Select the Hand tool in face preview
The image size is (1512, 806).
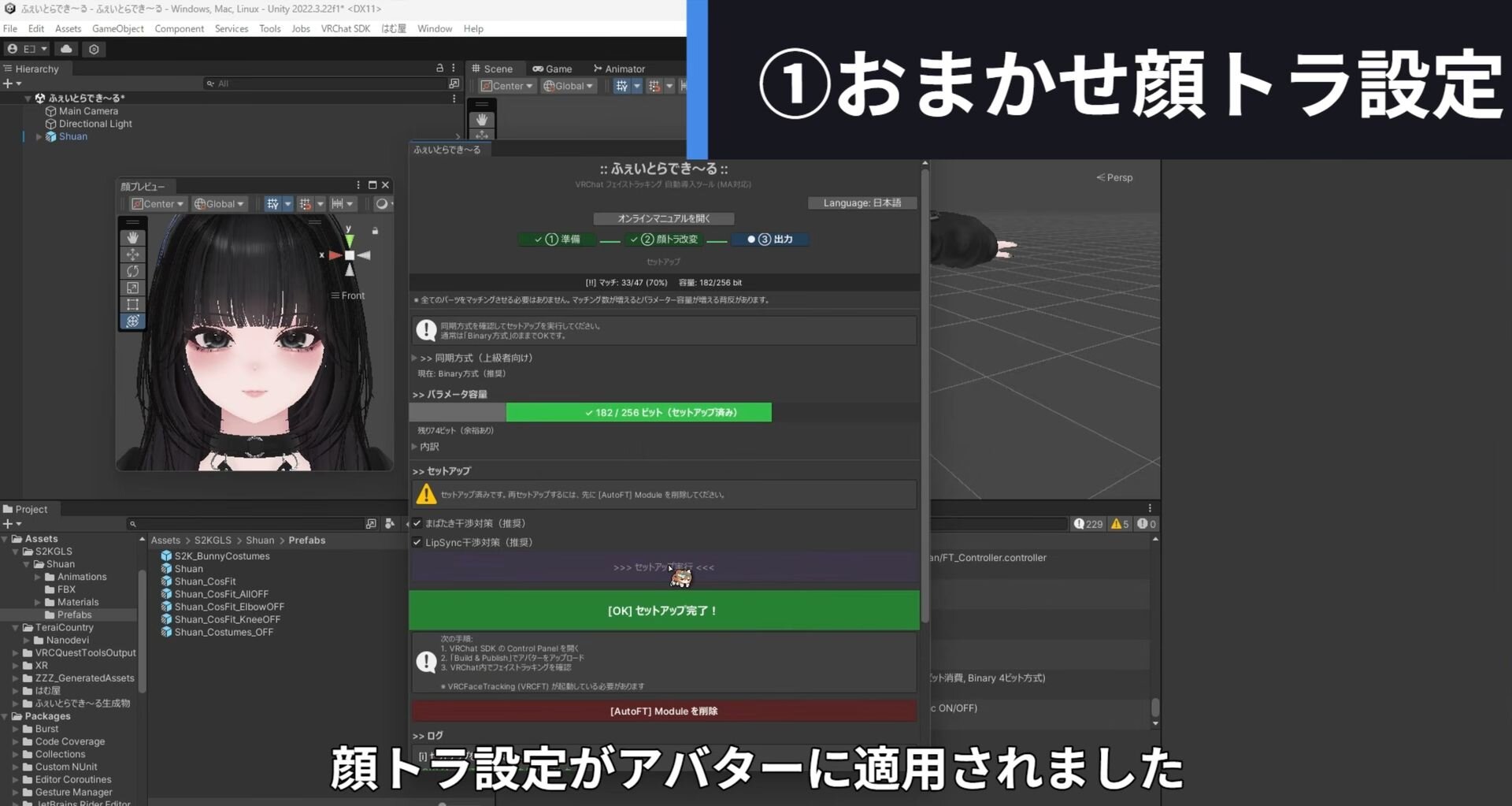click(132, 237)
